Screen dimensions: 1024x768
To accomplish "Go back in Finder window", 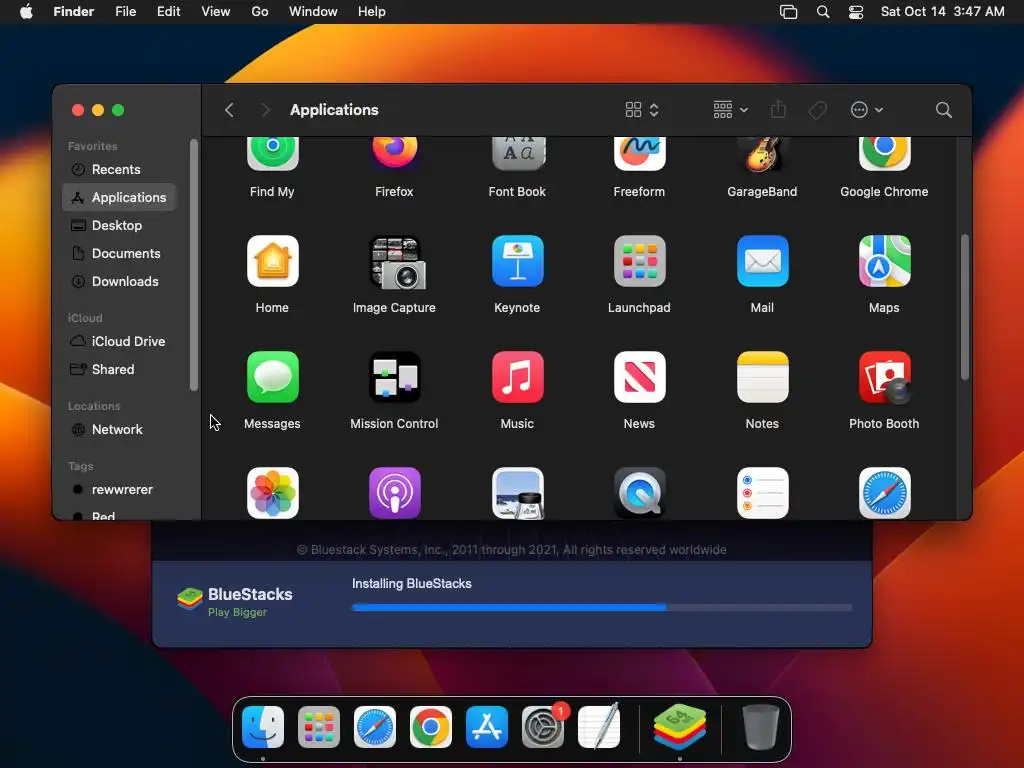I will click(229, 110).
